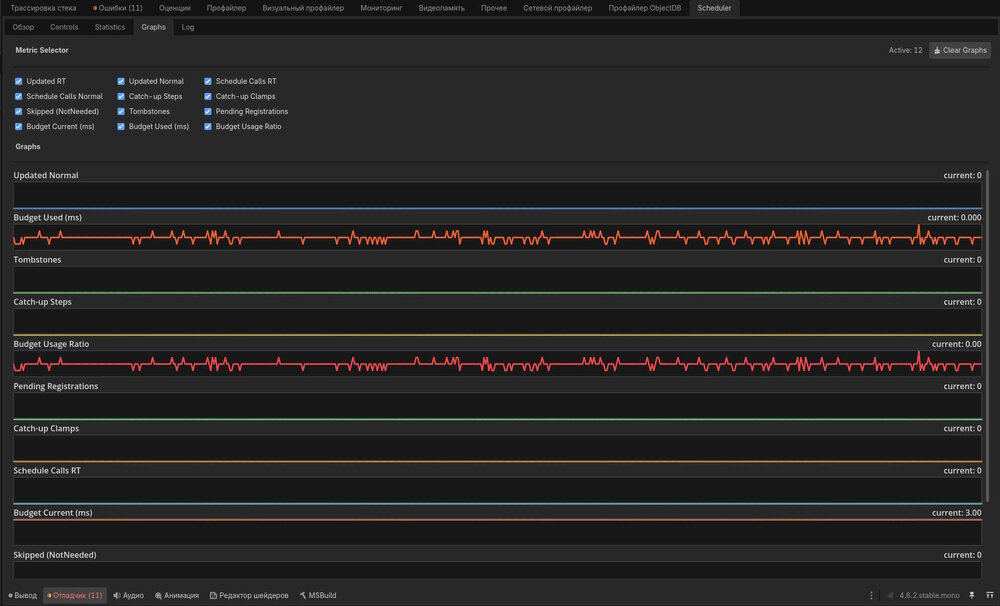Switch to the Мониторинг tab
The height and width of the screenshot is (606, 1000).
381,8
